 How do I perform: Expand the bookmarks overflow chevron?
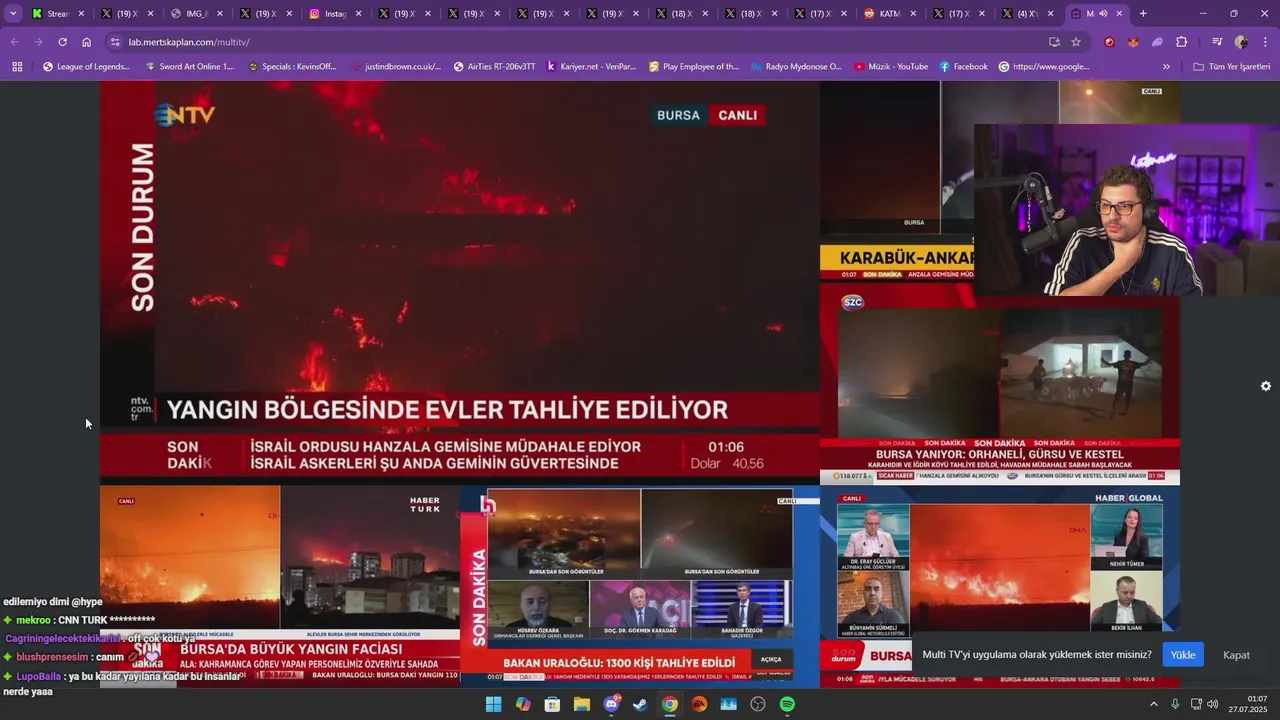pos(1166,67)
